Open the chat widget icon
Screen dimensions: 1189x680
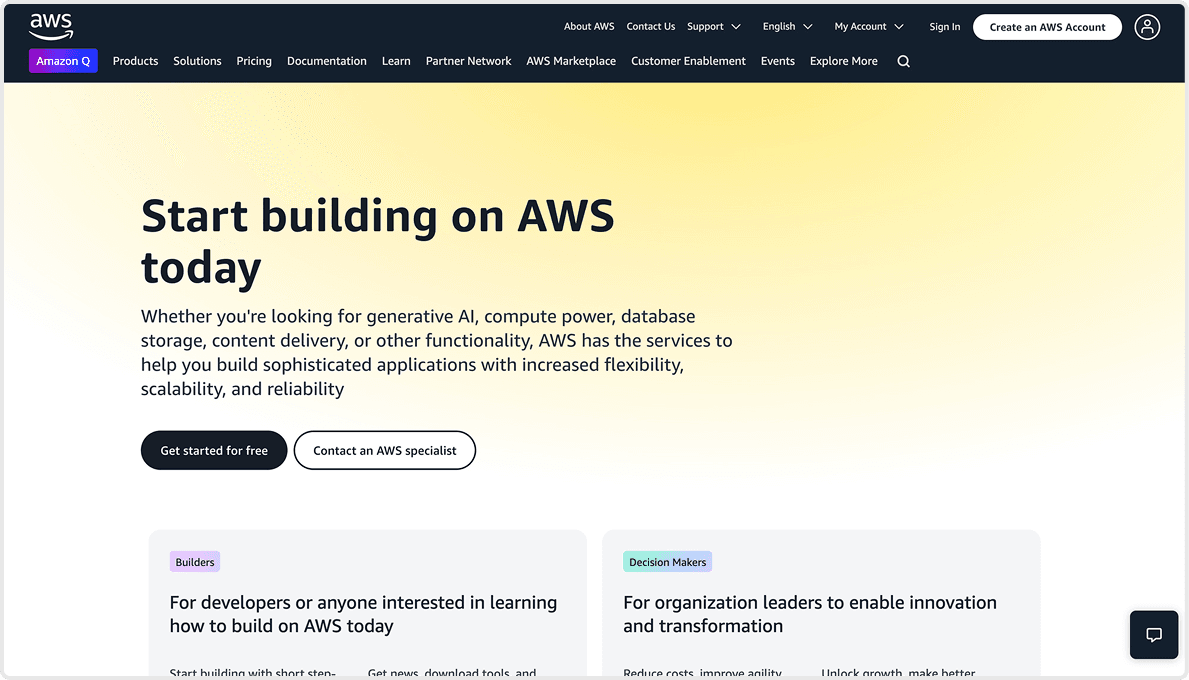(x=1153, y=635)
